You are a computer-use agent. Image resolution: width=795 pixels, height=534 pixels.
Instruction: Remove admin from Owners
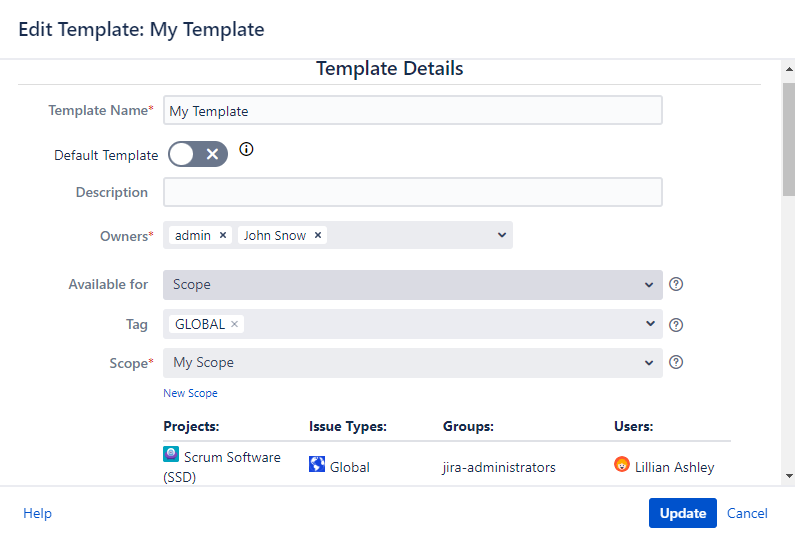pos(223,235)
